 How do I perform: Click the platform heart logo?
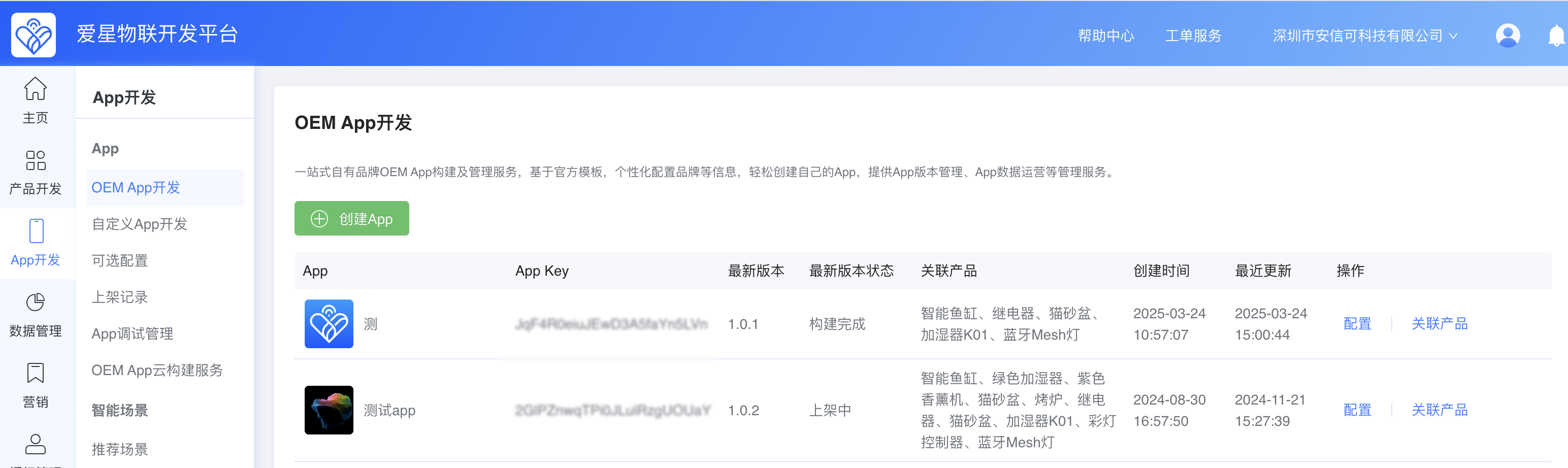click(34, 35)
